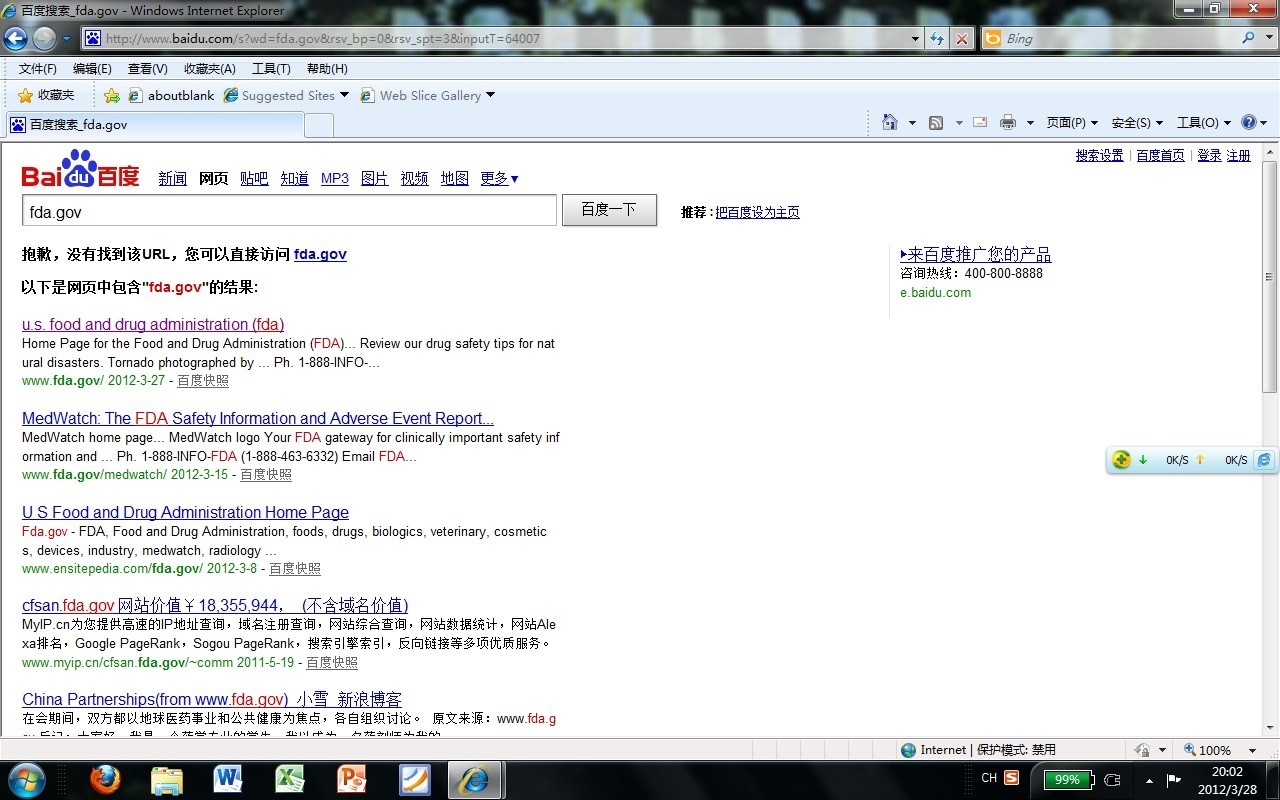This screenshot has height=800, width=1280.
Task: Open a new blank tab
Action: point(318,126)
